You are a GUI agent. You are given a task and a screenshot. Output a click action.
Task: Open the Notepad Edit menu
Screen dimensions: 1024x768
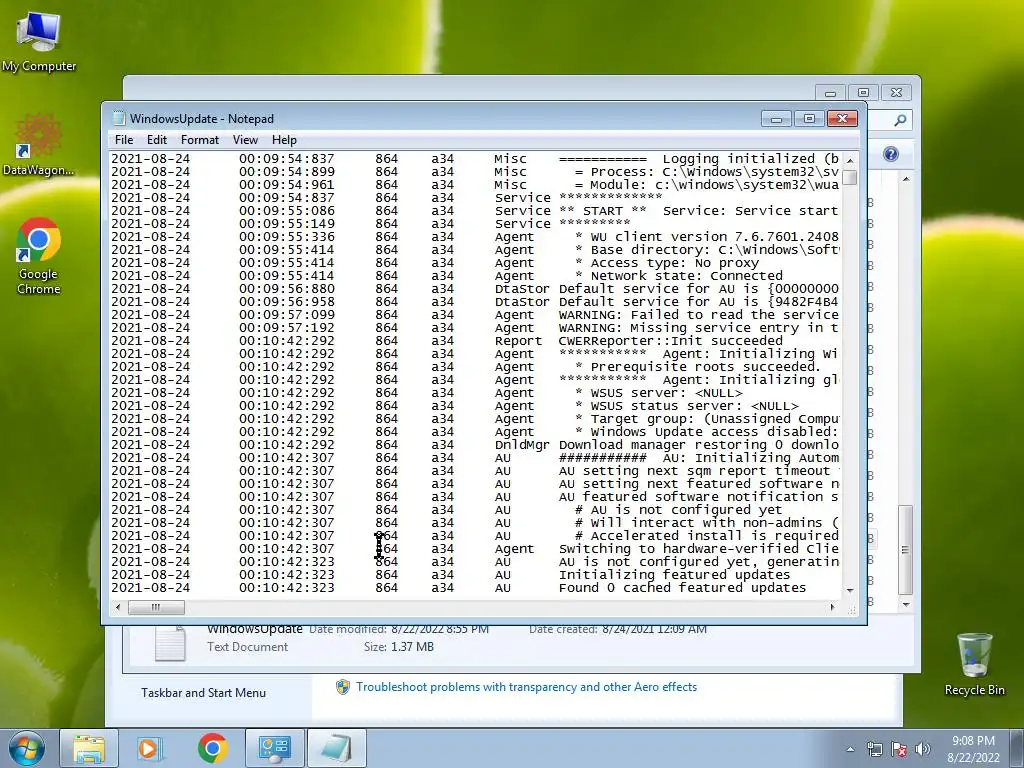pyautogui.click(x=157, y=140)
